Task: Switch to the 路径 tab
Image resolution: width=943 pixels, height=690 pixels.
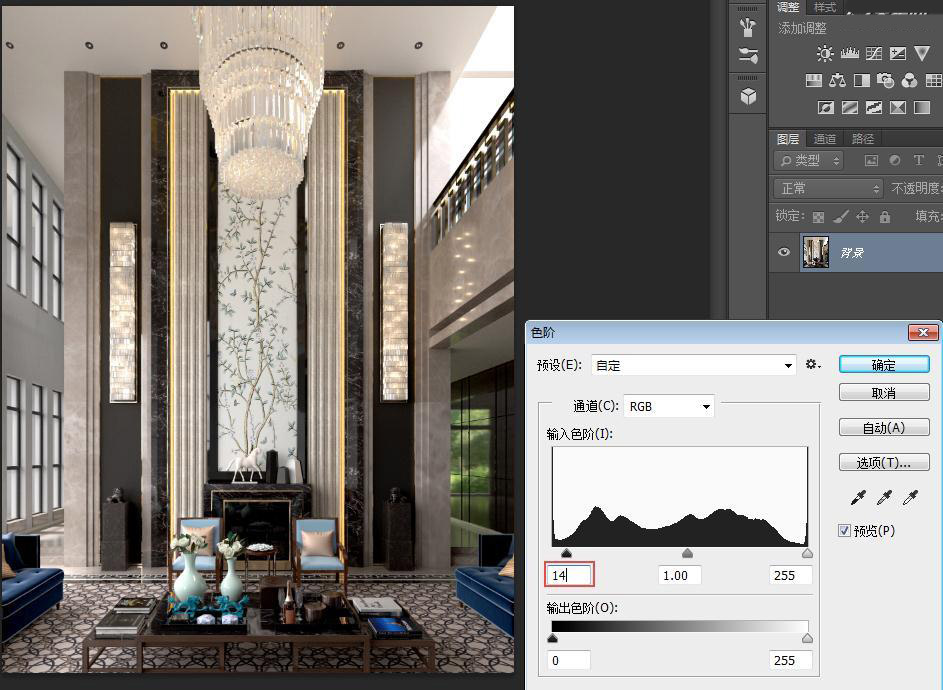Action: click(862, 139)
